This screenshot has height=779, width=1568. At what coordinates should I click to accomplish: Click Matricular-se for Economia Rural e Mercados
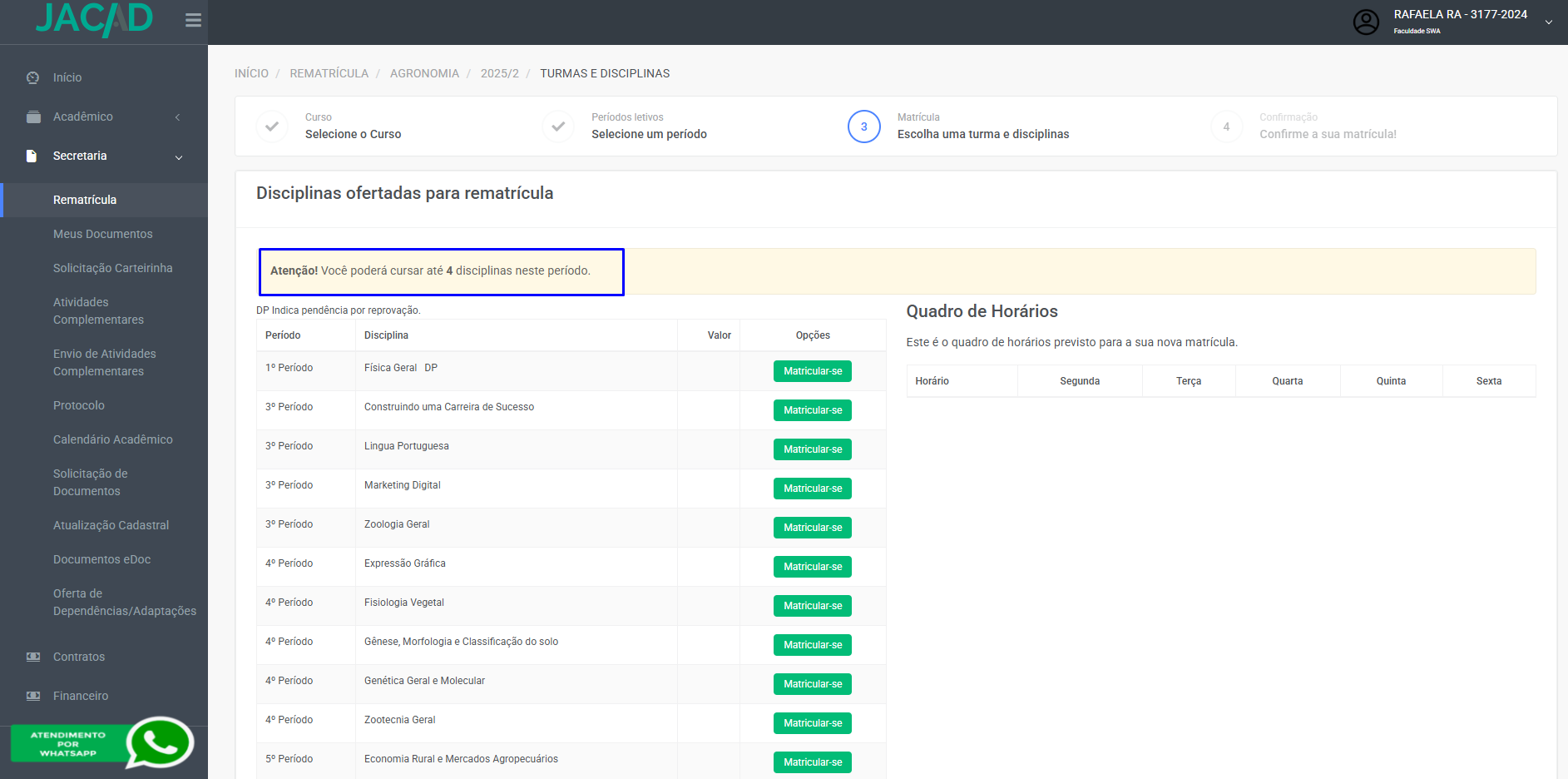[813, 762]
